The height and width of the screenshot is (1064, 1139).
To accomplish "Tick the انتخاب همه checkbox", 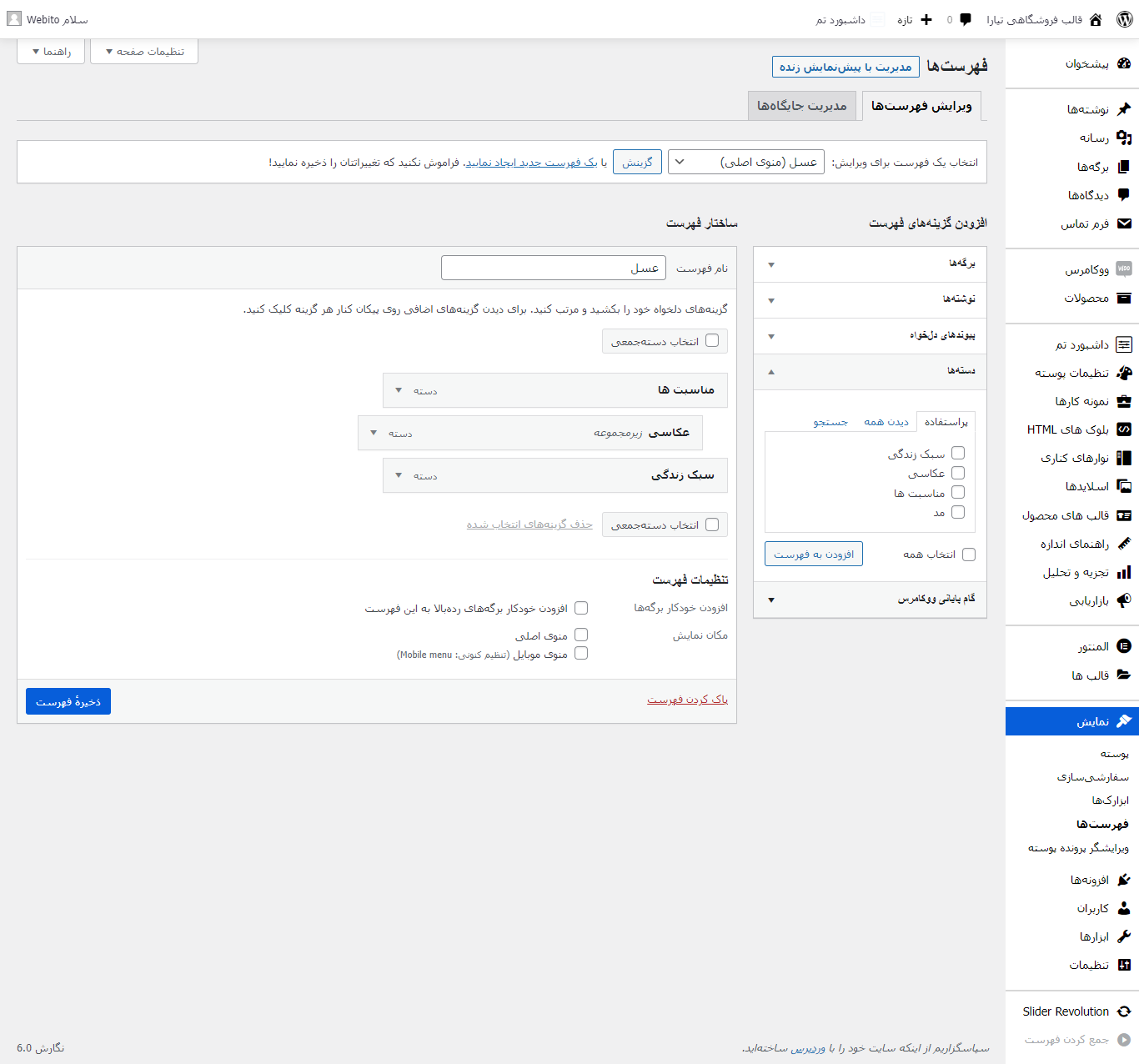I will click(x=968, y=555).
